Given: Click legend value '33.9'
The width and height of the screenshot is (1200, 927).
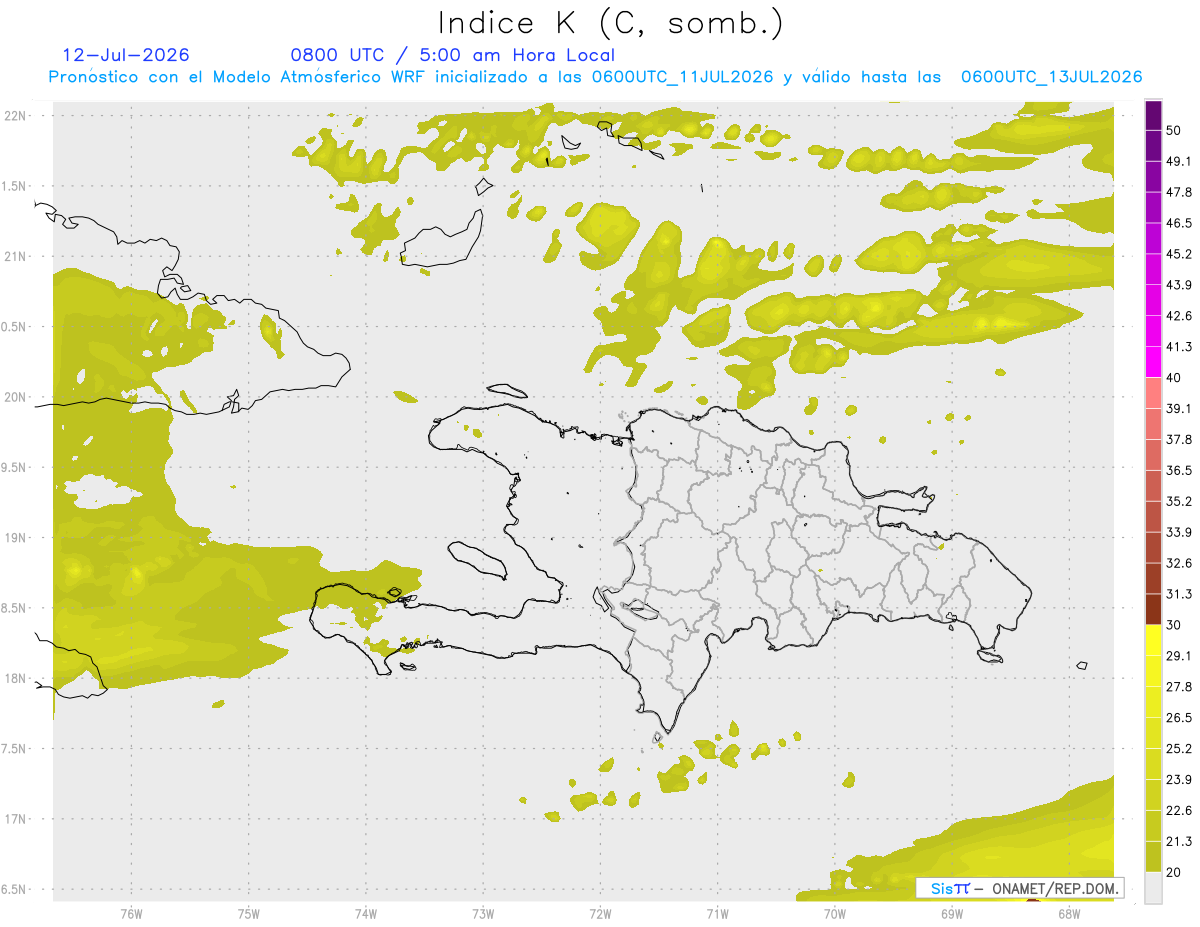Looking at the screenshot, I should (x=1179, y=532).
